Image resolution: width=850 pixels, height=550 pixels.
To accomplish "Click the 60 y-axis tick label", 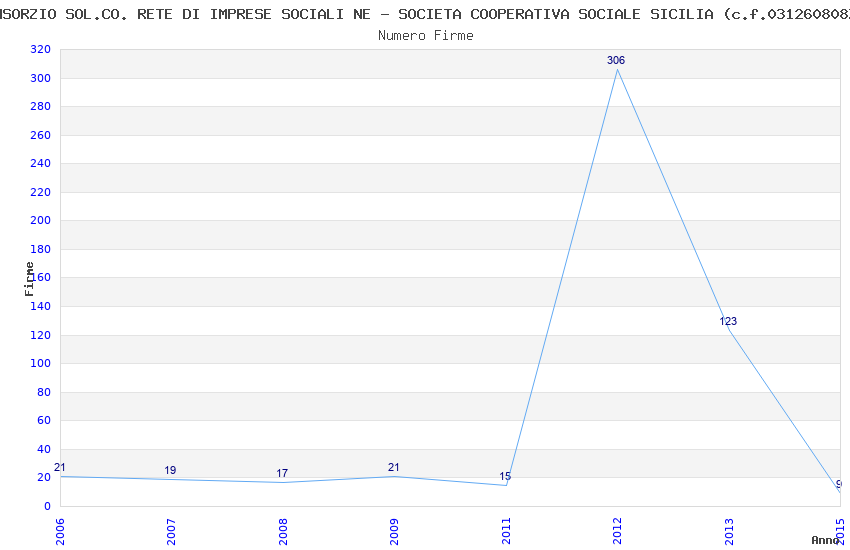I will pyautogui.click(x=43, y=420).
